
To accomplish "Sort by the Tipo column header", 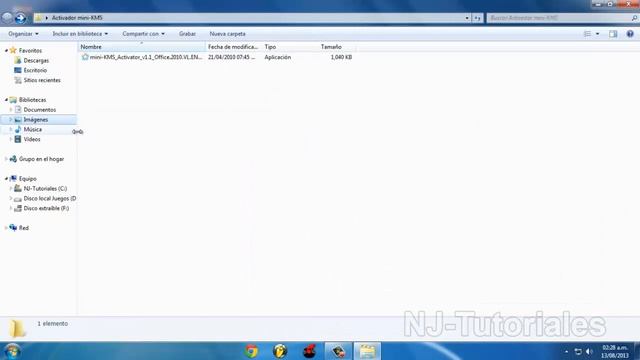I will 290,47.
